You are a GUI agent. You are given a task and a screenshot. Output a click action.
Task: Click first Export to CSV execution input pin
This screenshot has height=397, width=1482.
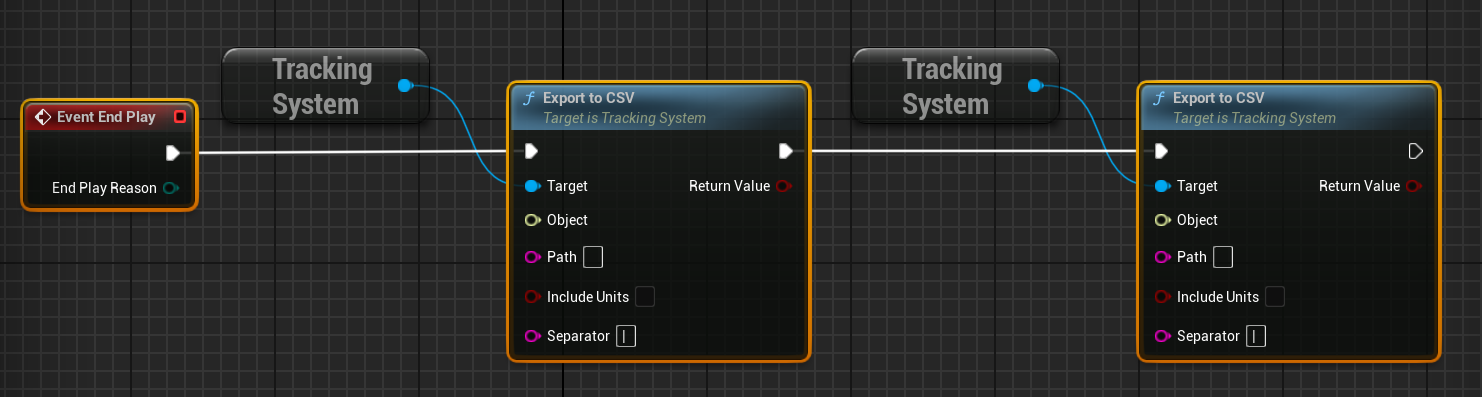[x=531, y=151]
